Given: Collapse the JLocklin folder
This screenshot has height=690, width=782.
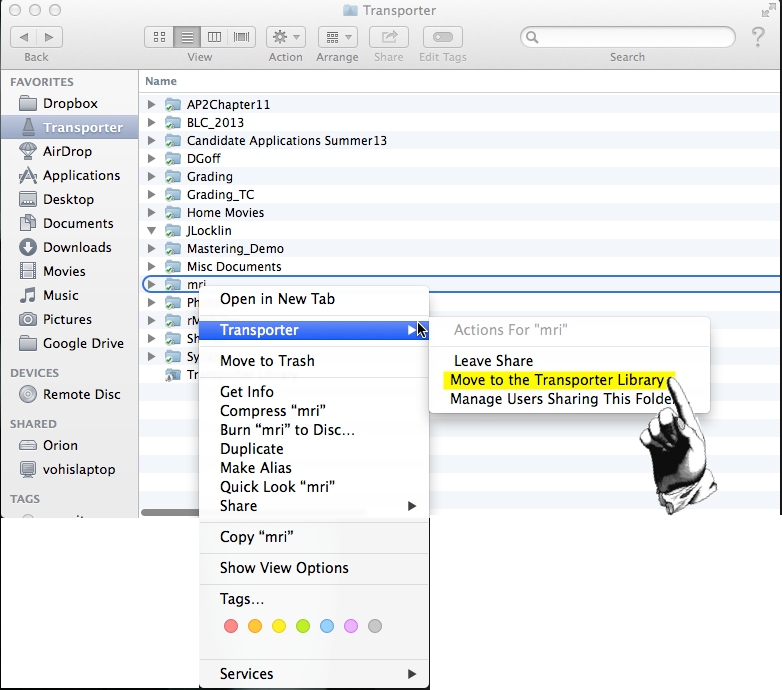Looking at the screenshot, I should point(151,230).
